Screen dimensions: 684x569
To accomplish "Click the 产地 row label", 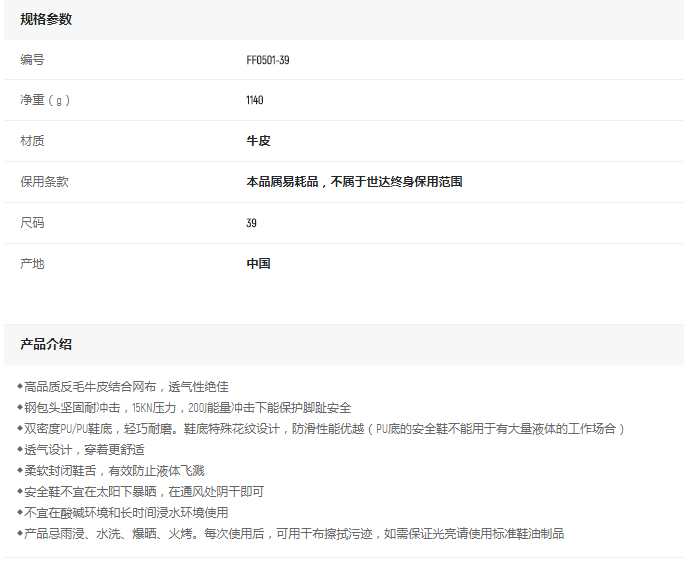I will pos(32,264).
